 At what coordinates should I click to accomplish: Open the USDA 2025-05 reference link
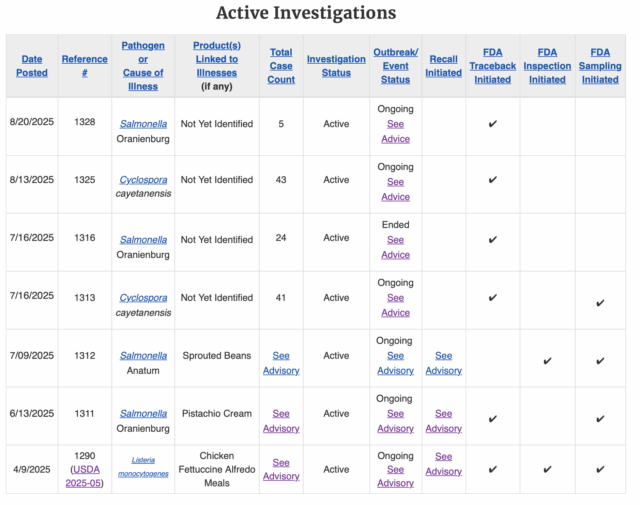tap(83, 476)
